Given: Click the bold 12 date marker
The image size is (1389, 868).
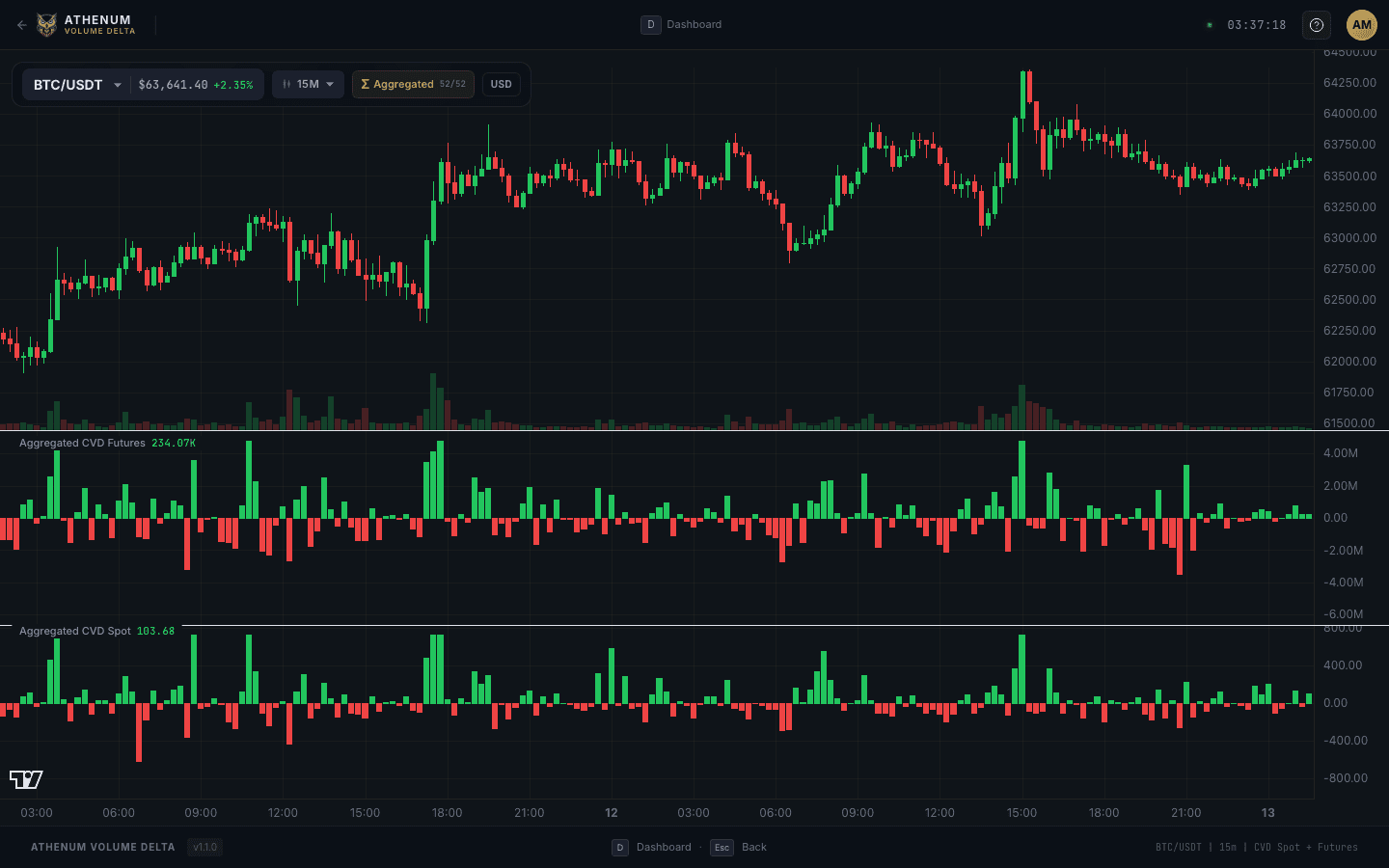Looking at the screenshot, I should click(x=611, y=813).
